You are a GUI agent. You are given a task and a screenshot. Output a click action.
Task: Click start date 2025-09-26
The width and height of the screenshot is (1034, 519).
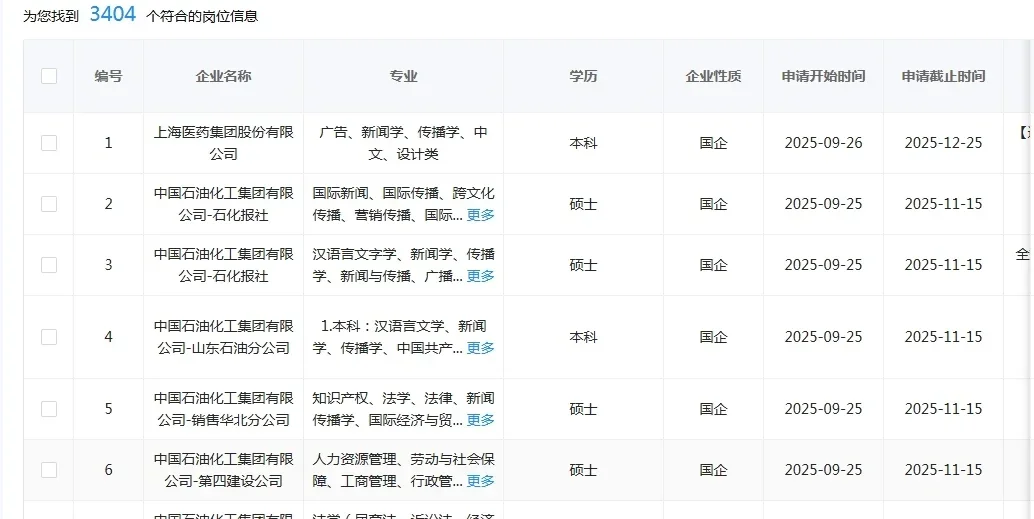tap(824, 143)
